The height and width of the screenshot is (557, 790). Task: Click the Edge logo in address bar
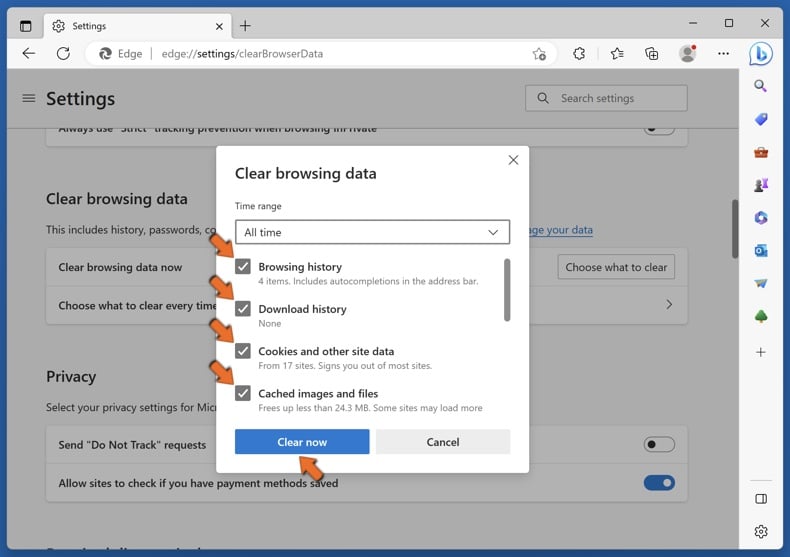coord(105,53)
